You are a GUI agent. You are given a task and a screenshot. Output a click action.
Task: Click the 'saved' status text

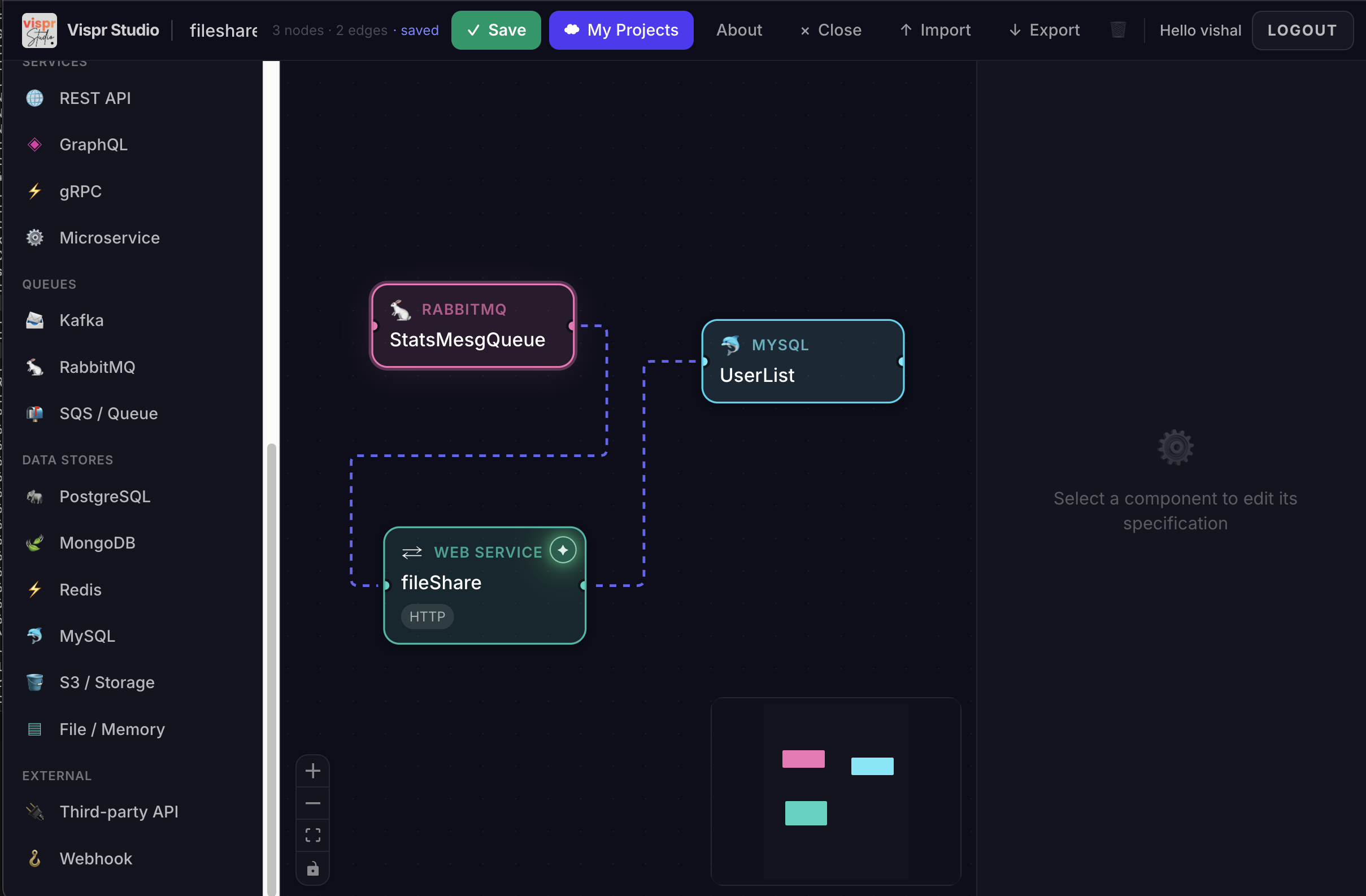(x=420, y=30)
